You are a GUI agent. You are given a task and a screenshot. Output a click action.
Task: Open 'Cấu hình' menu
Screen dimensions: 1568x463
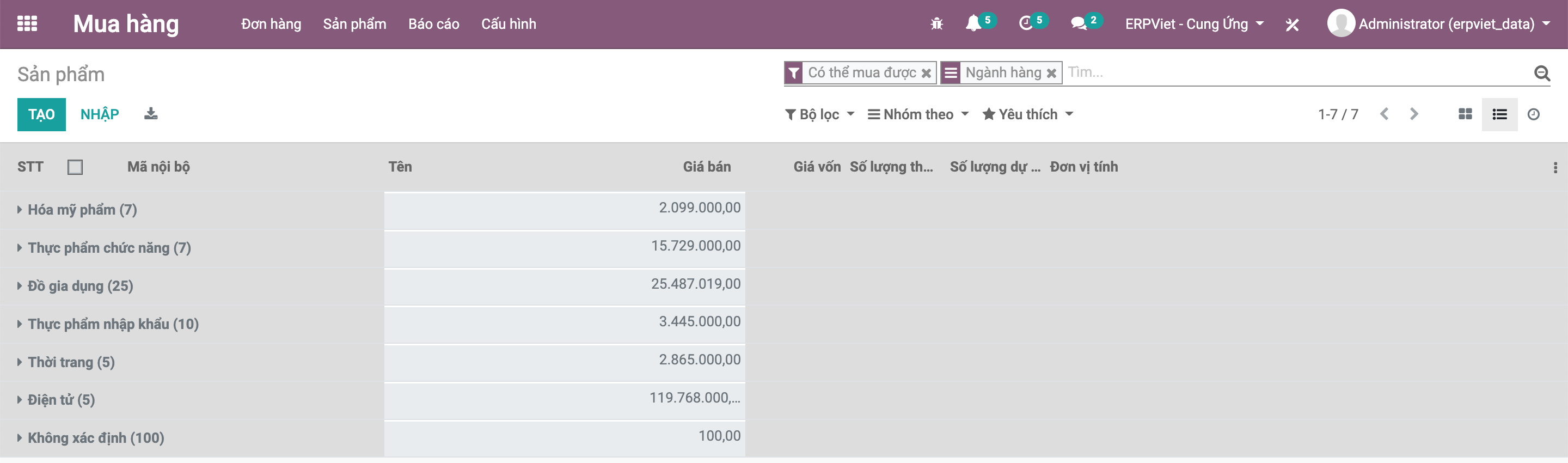[509, 24]
